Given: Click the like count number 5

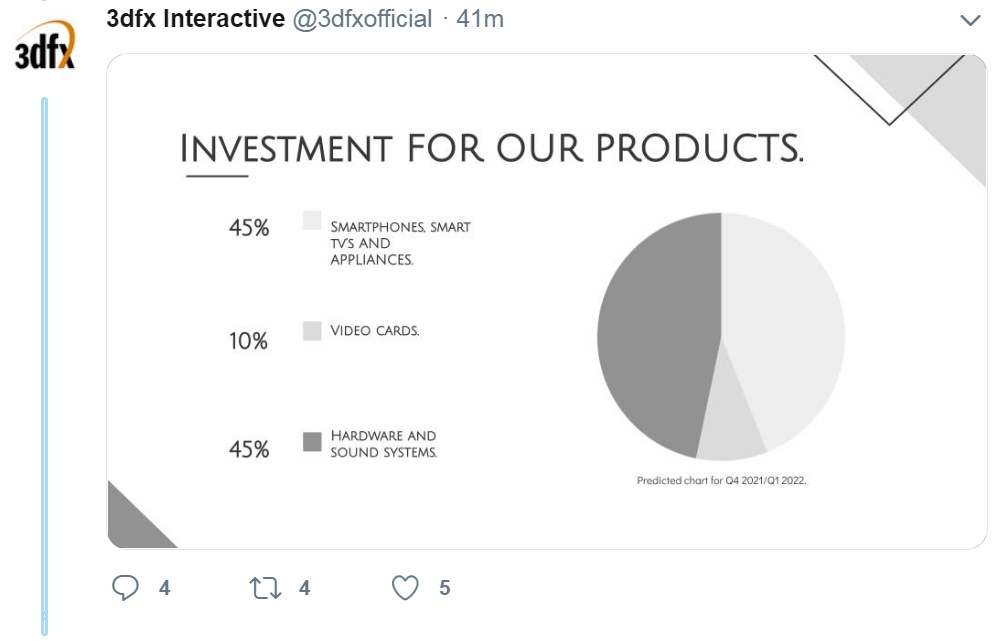Looking at the screenshot, I should coord(445,588).
